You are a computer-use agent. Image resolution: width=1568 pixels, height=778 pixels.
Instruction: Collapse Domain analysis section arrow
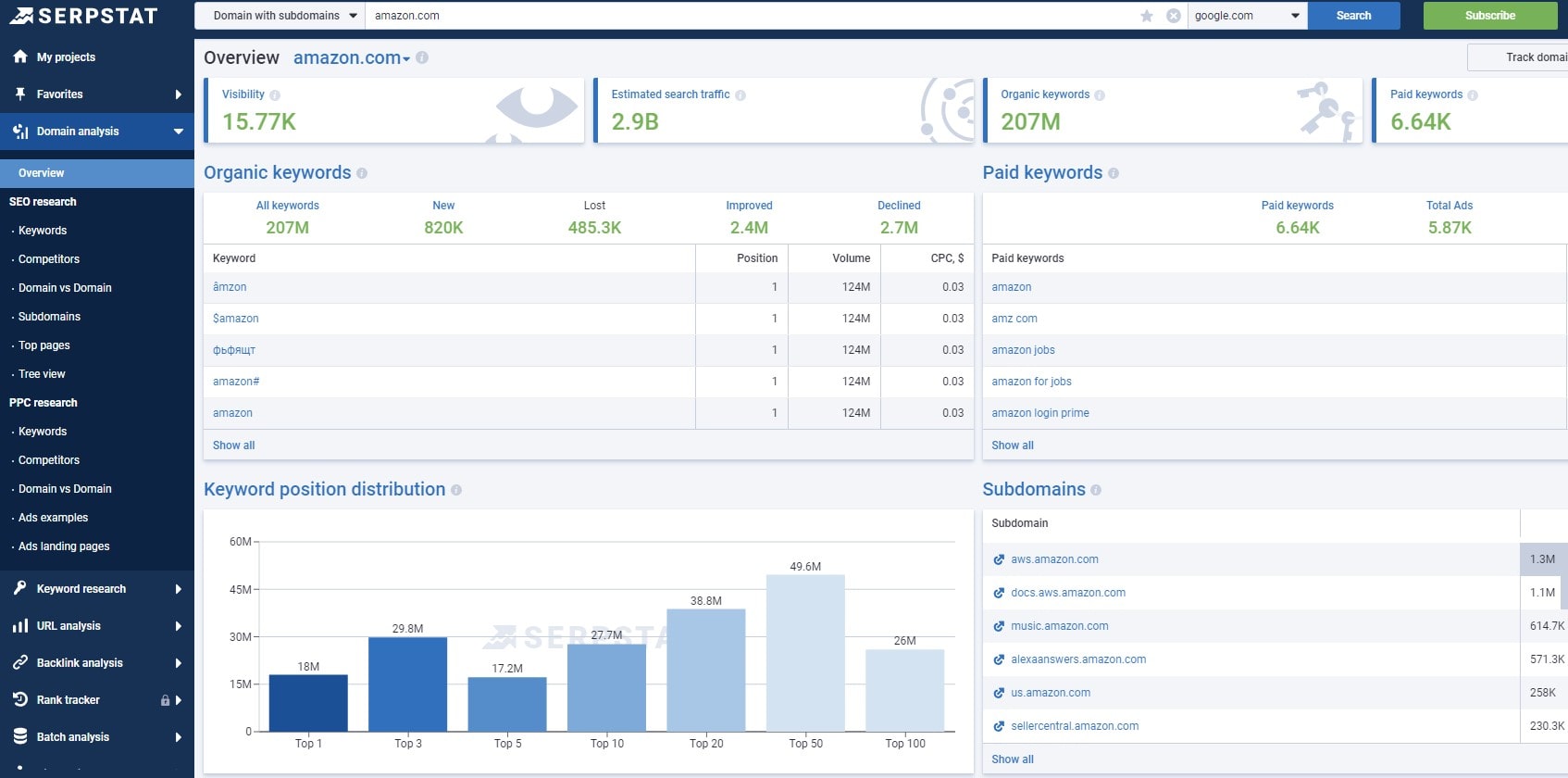click(x=179, y=132)
